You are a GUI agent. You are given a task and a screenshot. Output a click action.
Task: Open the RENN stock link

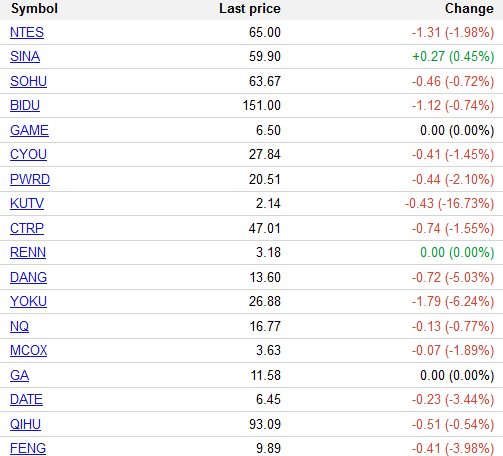tap(28, 252)
